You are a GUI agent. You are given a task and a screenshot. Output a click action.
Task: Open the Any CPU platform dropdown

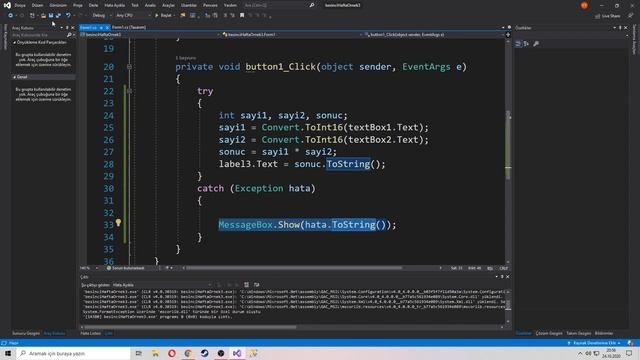tap(133, 16)
